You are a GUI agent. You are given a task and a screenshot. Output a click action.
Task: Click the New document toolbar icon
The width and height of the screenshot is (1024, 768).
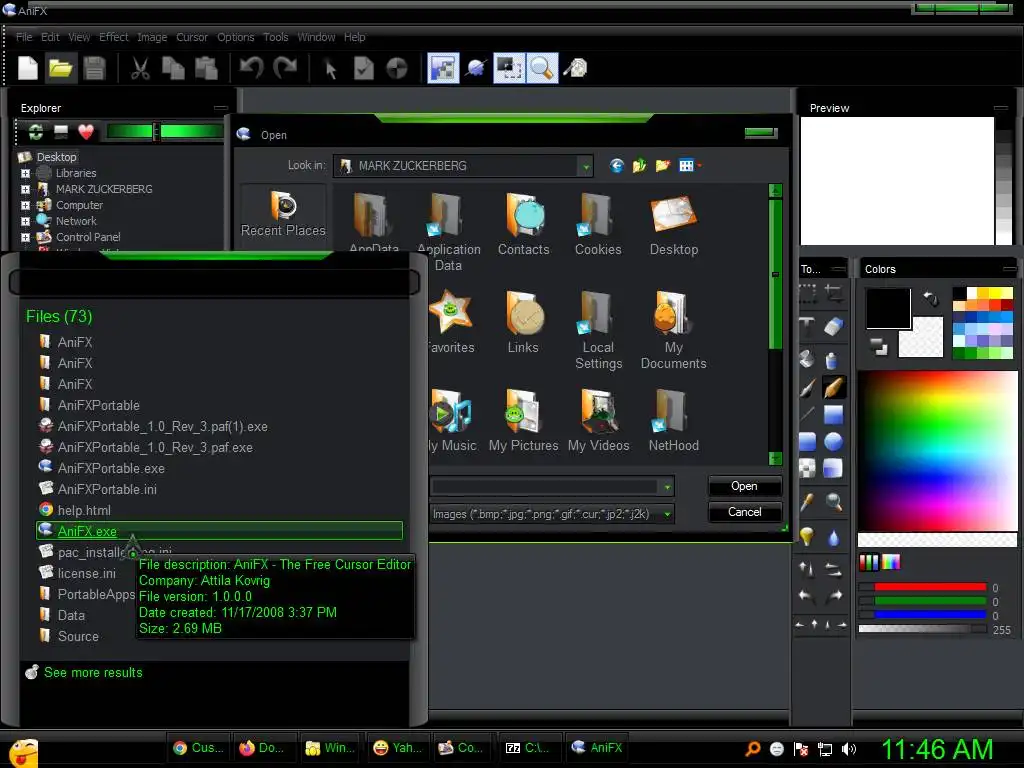[27, 68]
